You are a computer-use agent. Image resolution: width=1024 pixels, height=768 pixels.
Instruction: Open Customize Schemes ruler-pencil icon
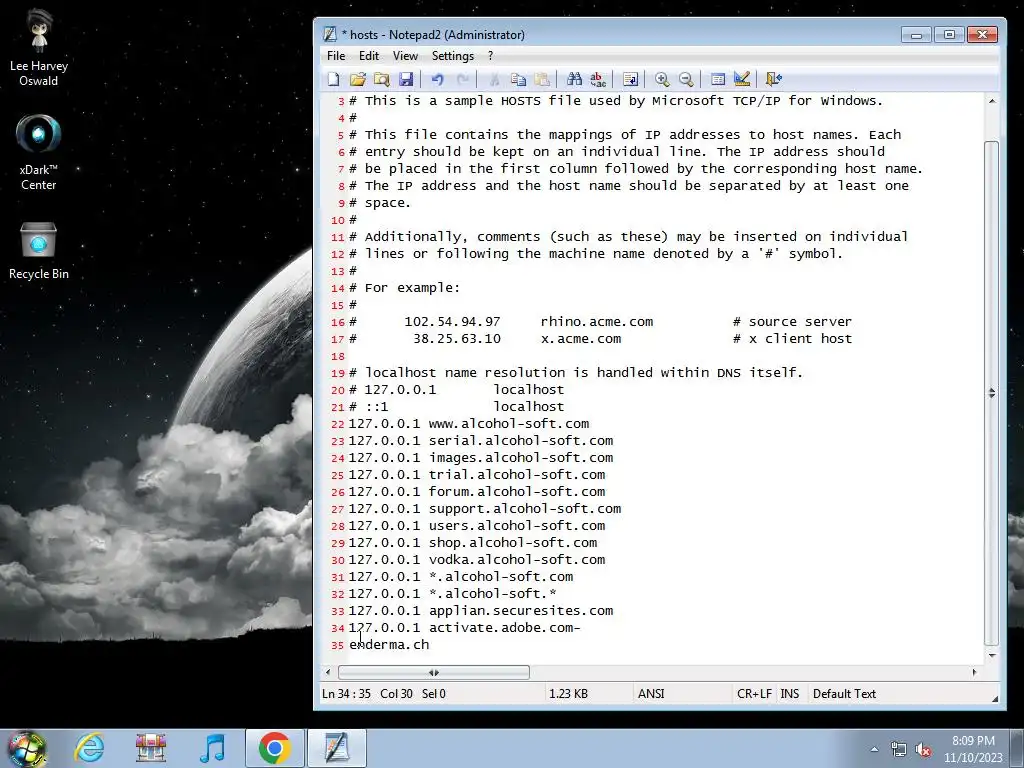tap(742, 79)
